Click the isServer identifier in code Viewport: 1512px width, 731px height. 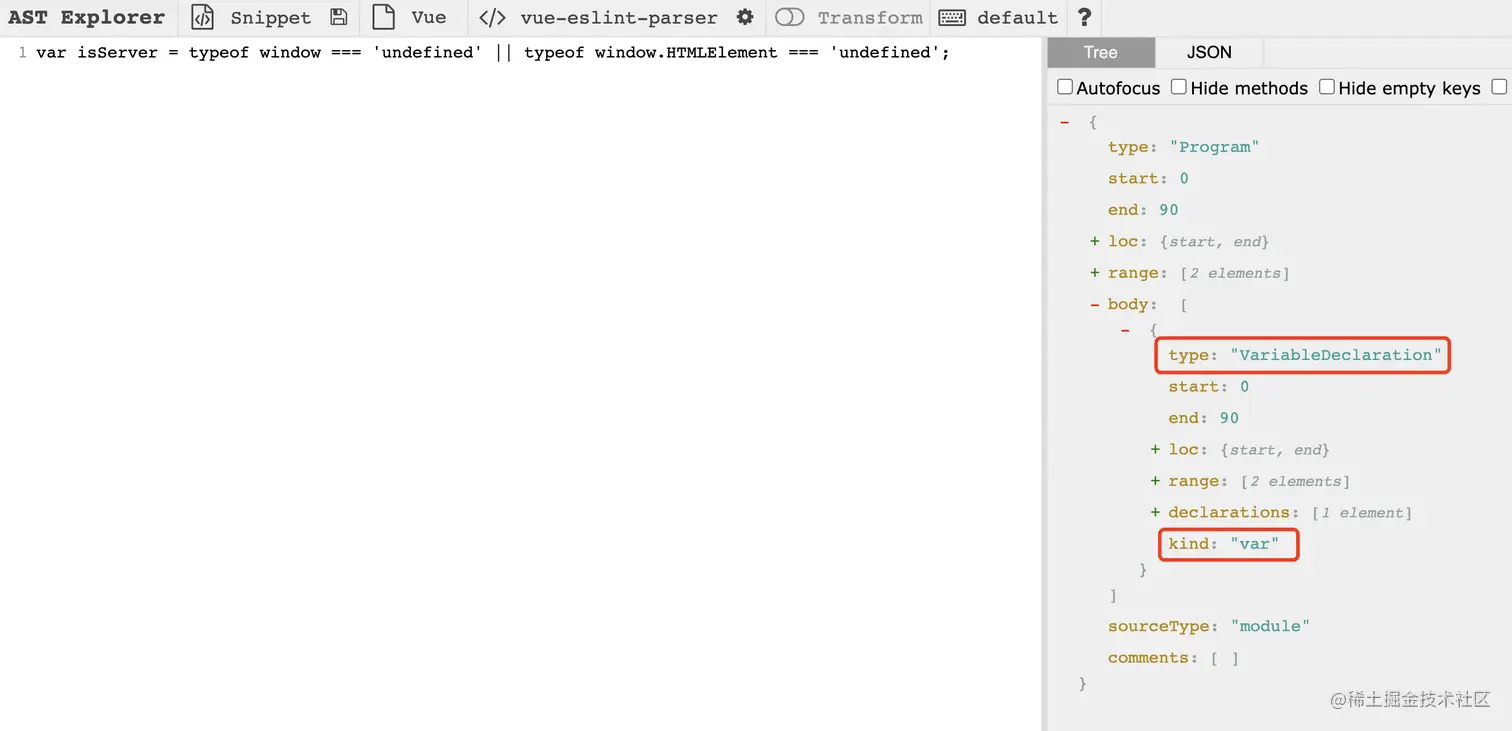point(117,52)
